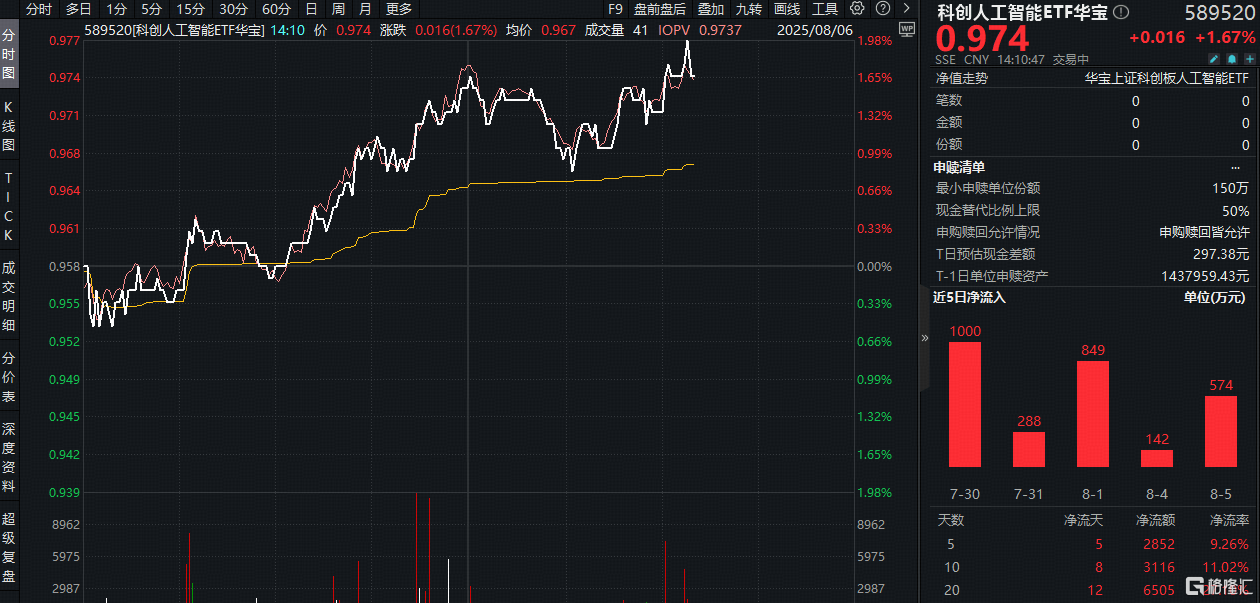Click the 申赎清单 section header

(x=959, y=167)
